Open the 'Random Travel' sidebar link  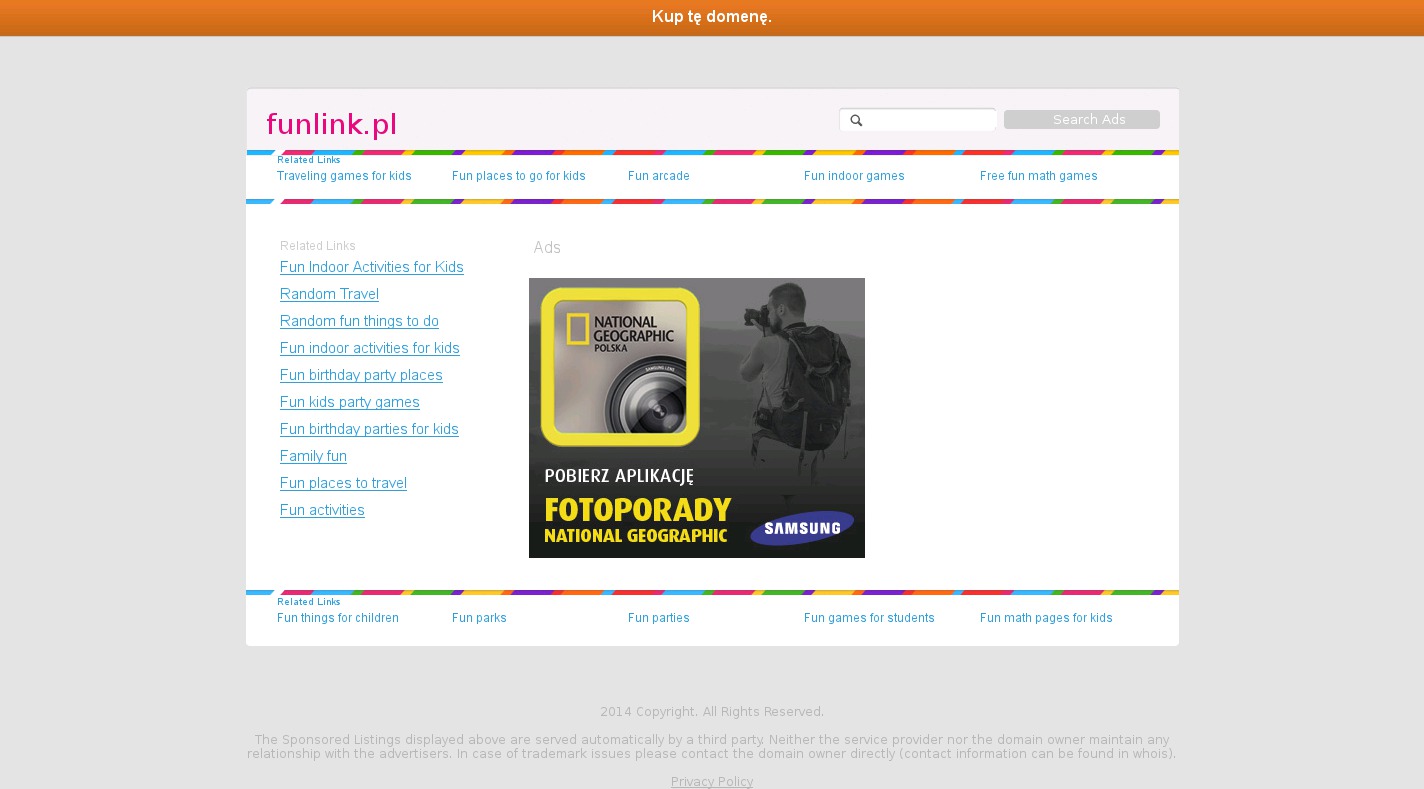point(329,294)
